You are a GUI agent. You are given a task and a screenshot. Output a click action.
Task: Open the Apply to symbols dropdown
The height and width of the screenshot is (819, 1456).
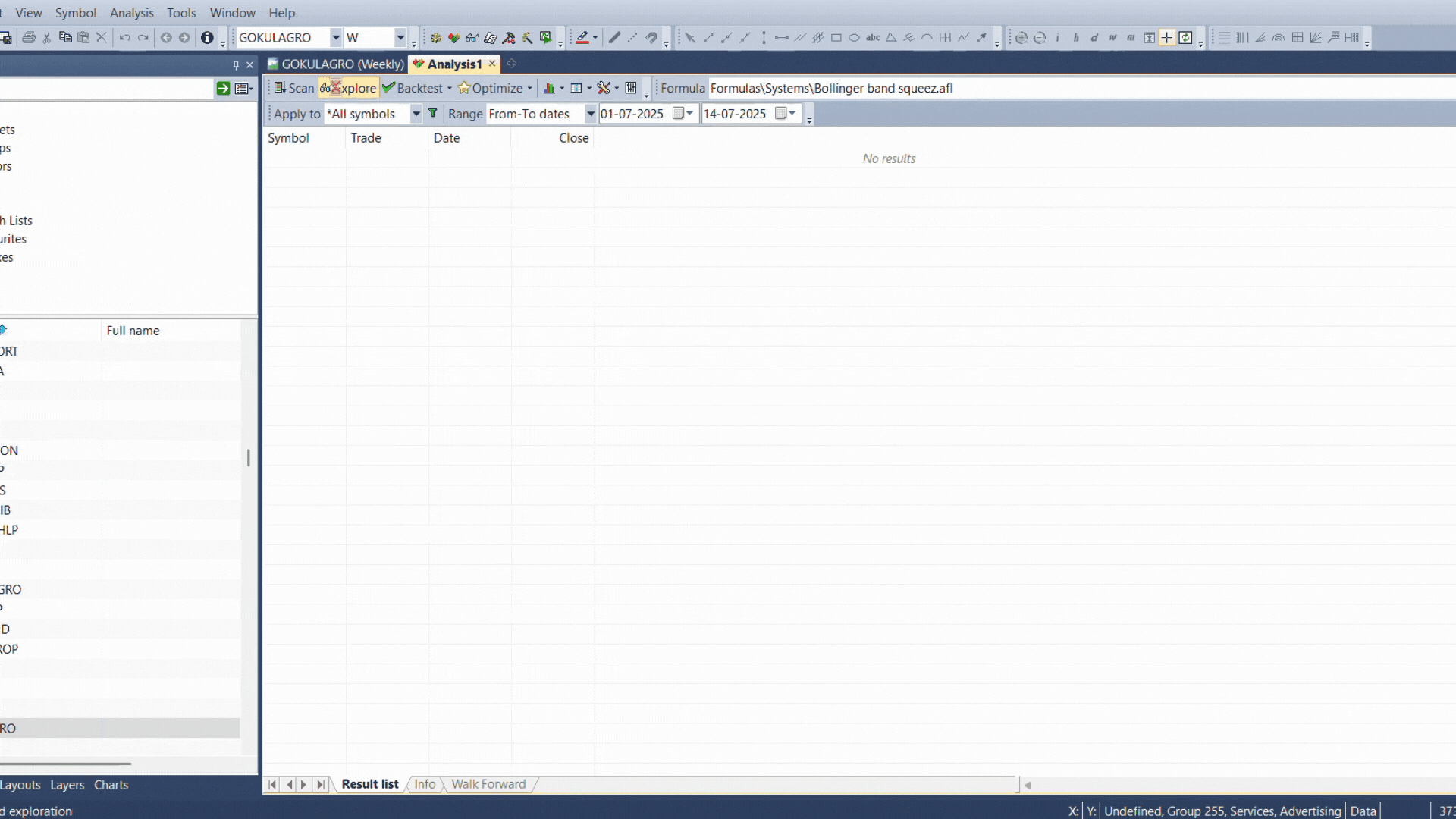(x=416, y=114)
